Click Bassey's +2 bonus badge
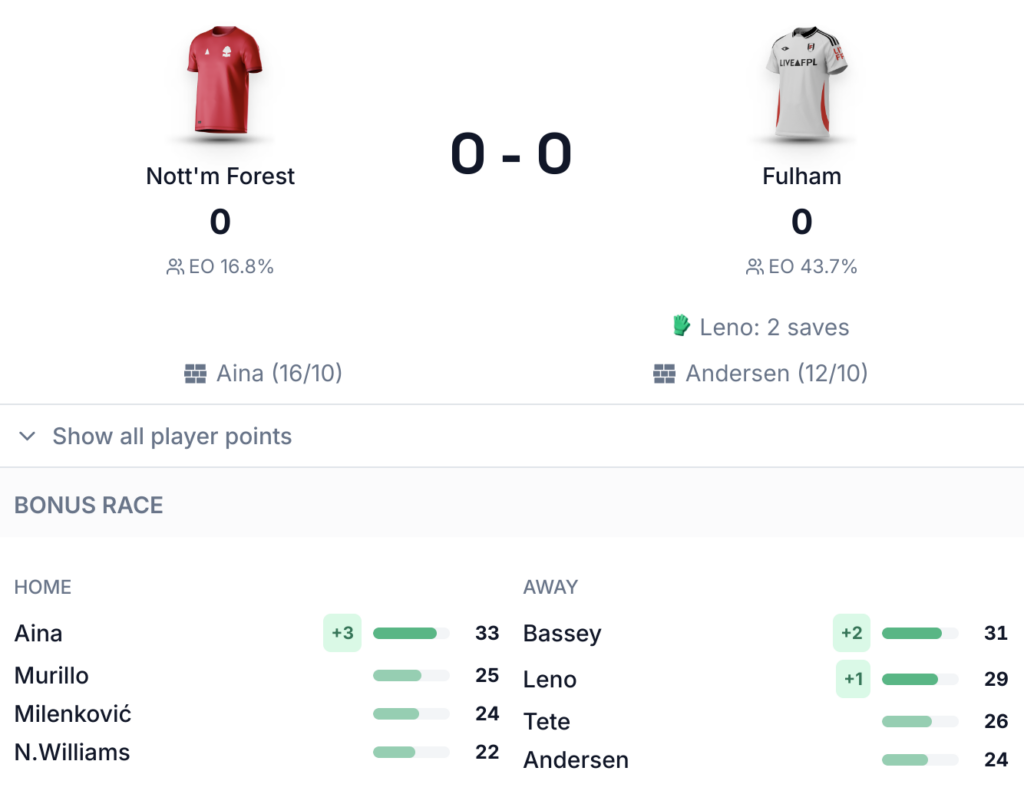The width and height of the screenshot is (1024, 794). (851, 633)
